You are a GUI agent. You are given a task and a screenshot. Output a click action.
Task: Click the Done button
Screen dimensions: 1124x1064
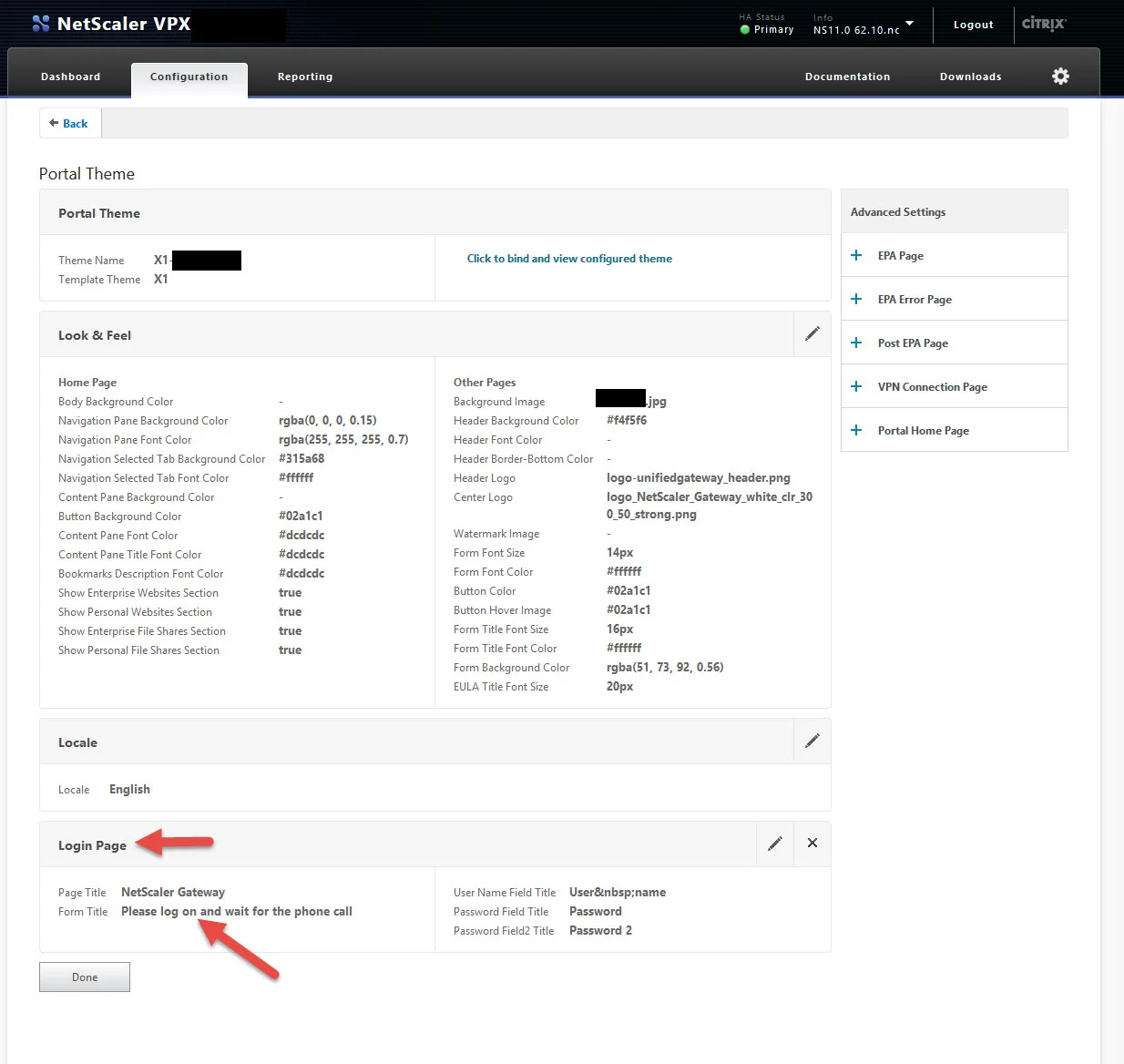pyautogui.click(x=85, y=977)
